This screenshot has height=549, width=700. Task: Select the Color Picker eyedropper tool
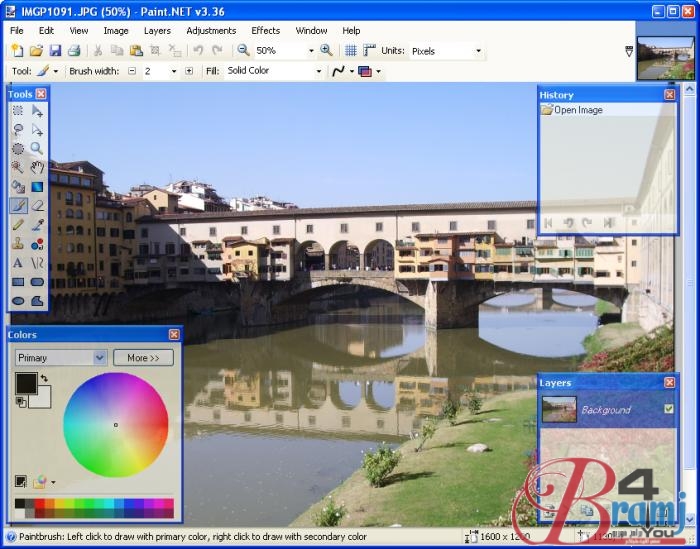pyautogui.click(x=38, y=225)
